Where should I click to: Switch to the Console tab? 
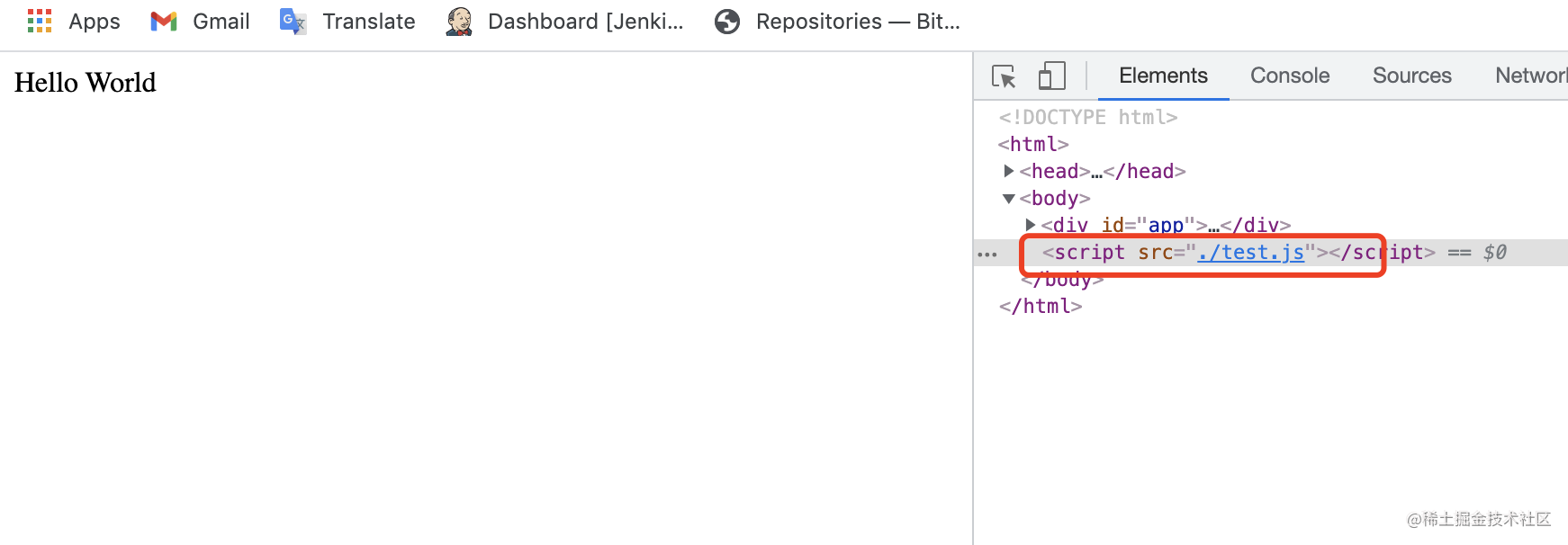click(1289, 76)
